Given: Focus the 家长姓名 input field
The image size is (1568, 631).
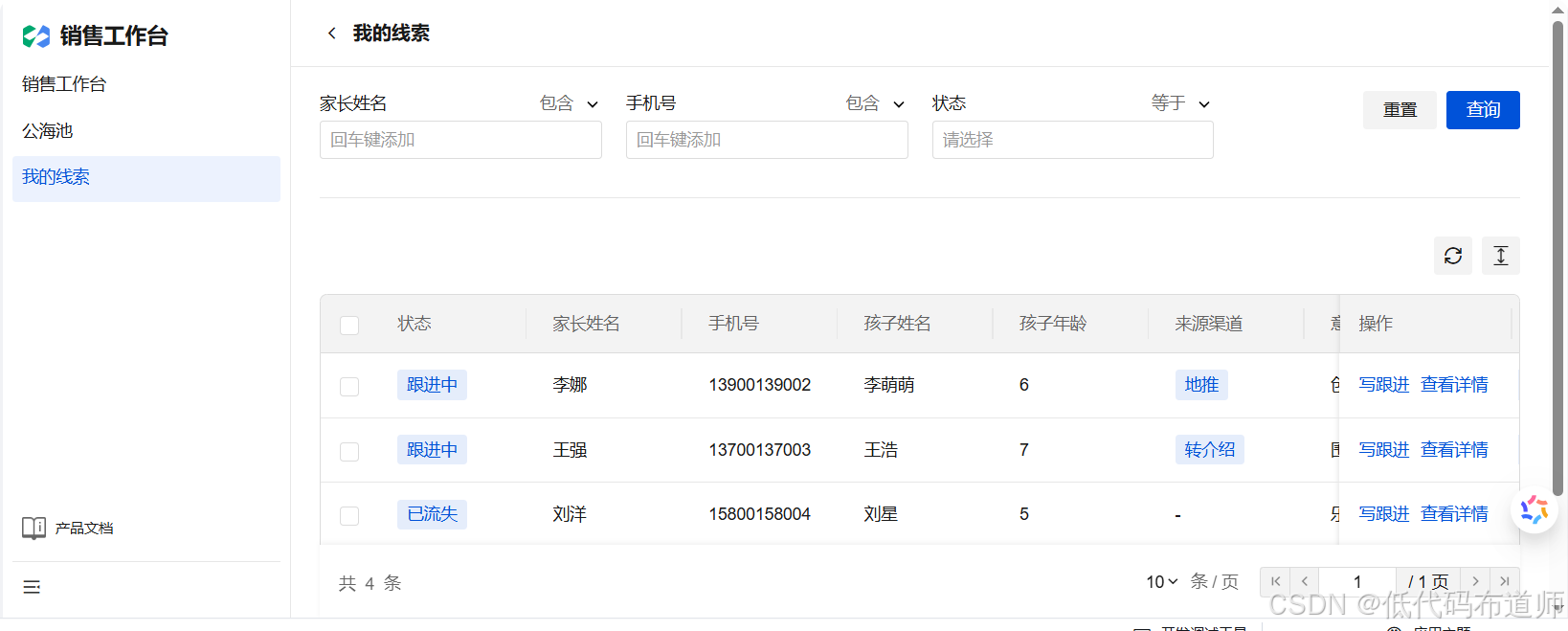Looking at the screenshot, I should 460,140.
